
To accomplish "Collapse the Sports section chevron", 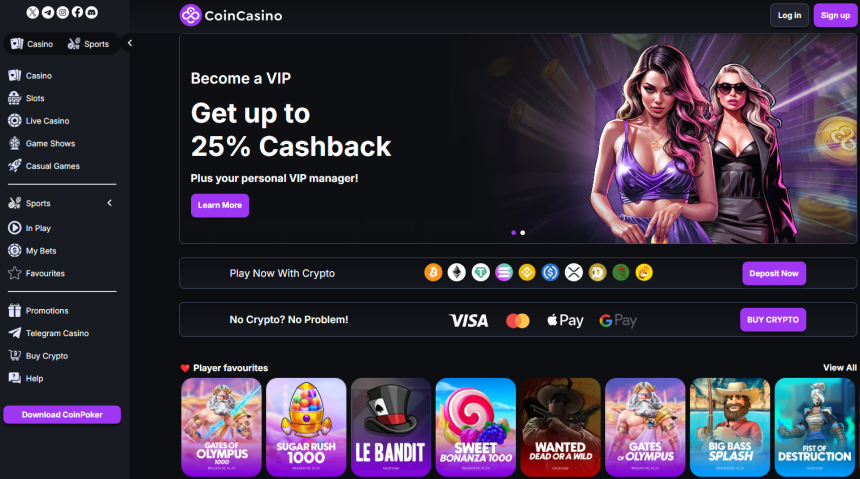I will [110, 203].
